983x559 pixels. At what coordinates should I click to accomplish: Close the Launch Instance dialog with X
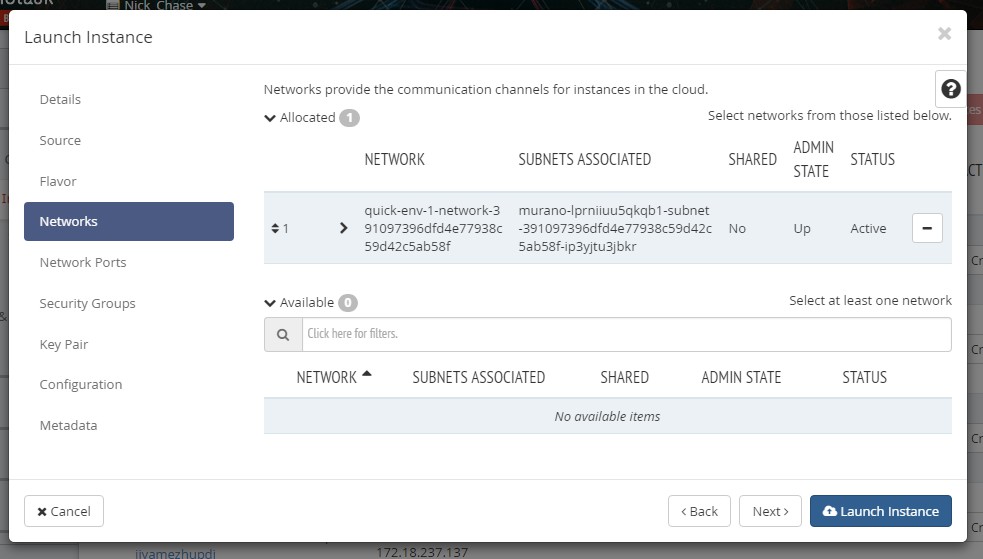coord(944,33)
